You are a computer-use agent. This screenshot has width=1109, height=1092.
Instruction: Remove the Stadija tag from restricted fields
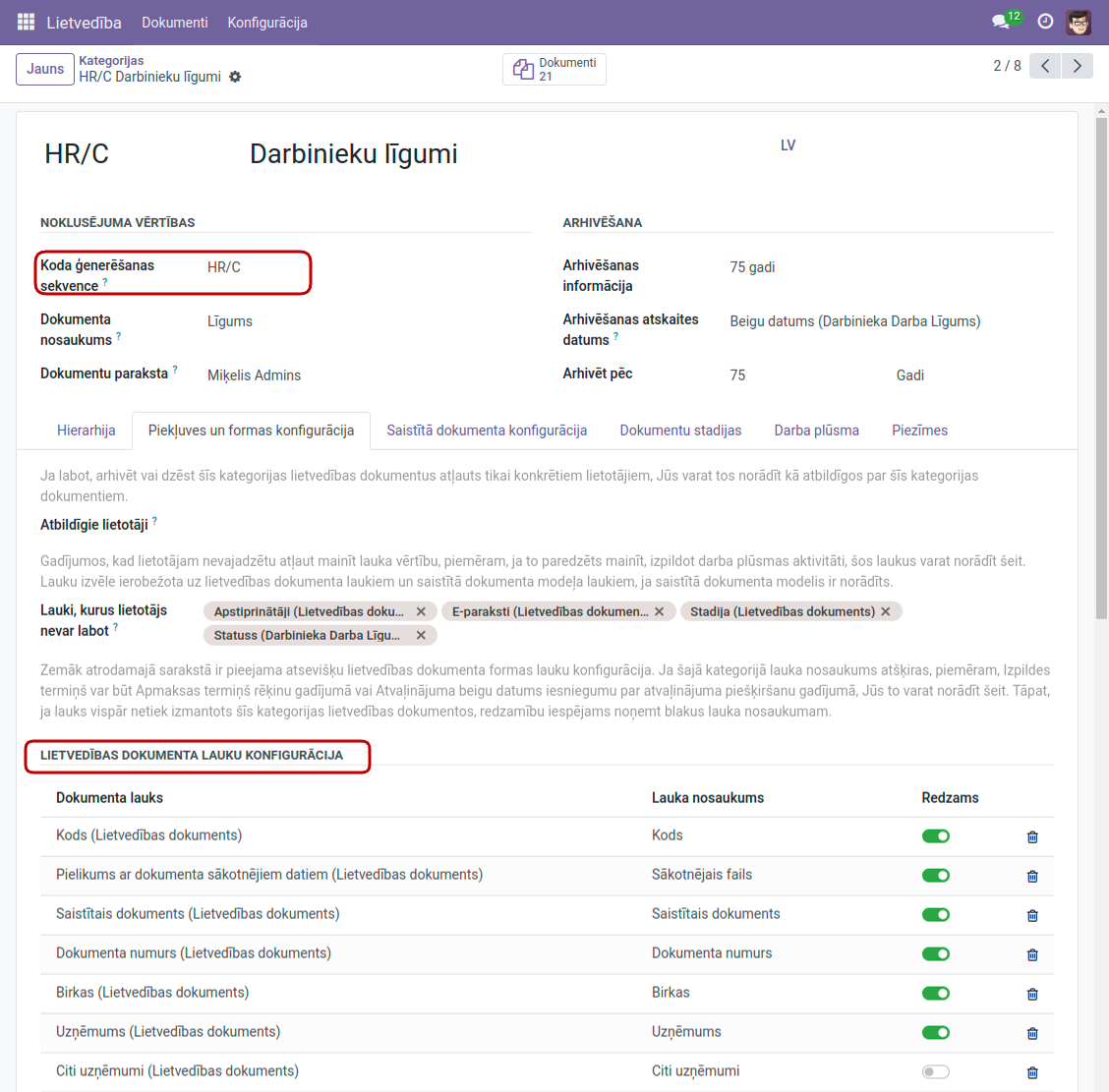pyautogui.click(x=886, y=611)
